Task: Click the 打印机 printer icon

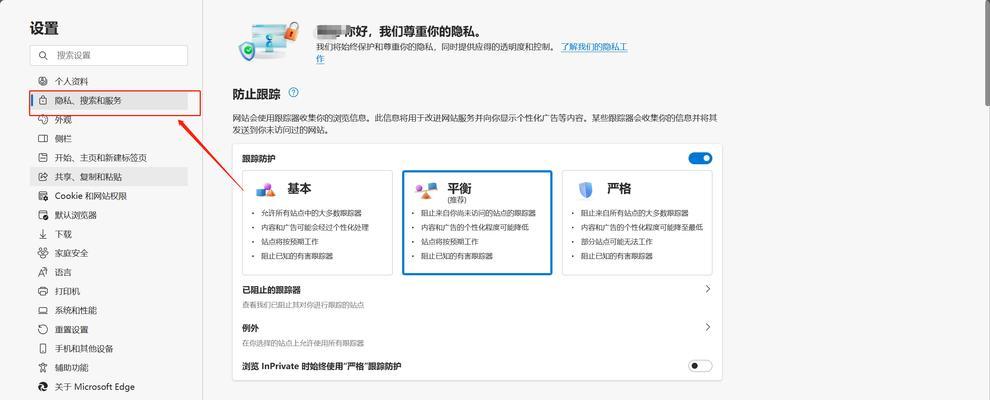Action: click(43, 291)
